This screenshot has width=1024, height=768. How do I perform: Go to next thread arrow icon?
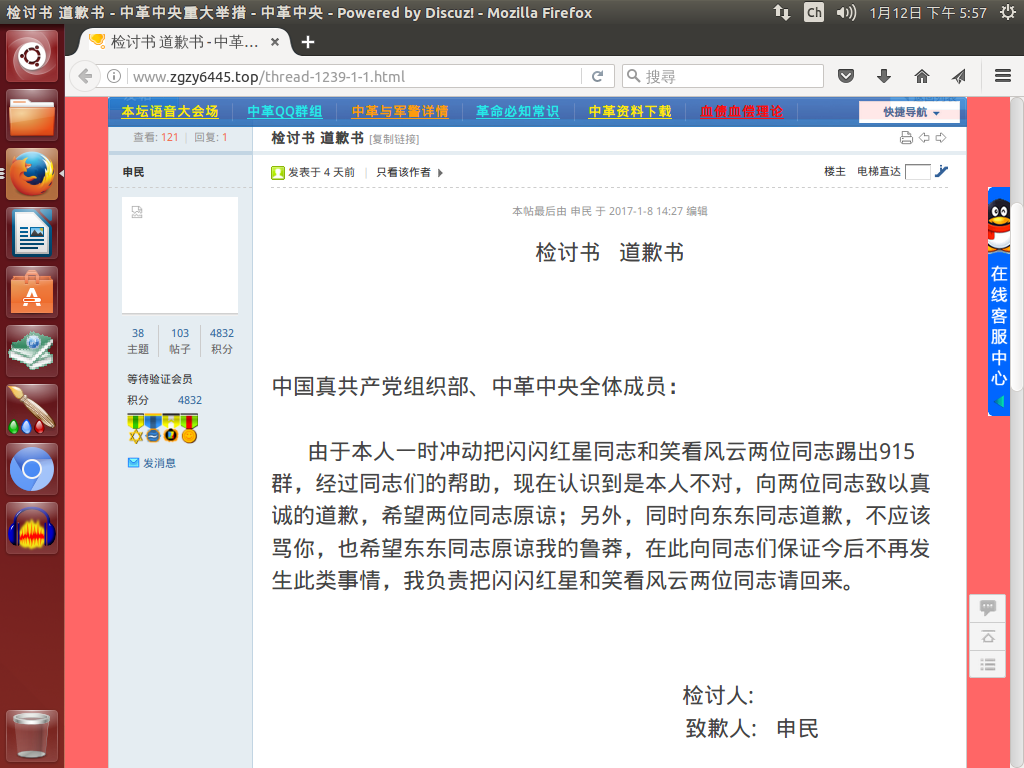coord(940,138)
